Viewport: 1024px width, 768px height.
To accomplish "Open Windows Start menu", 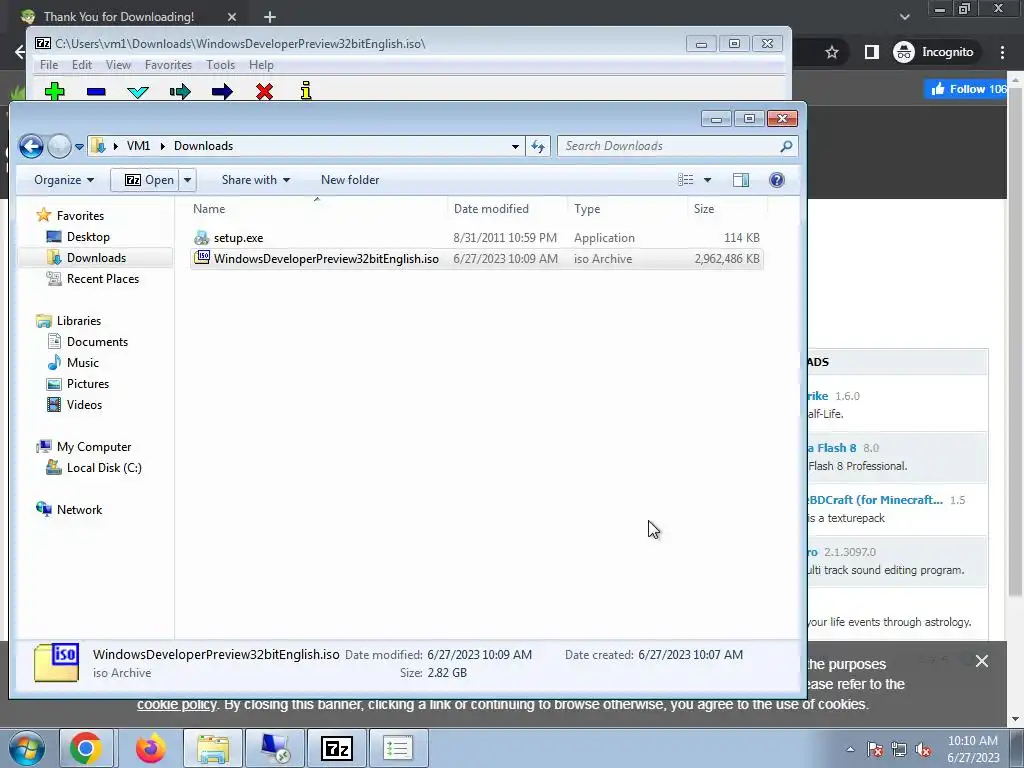I will 25,748.
